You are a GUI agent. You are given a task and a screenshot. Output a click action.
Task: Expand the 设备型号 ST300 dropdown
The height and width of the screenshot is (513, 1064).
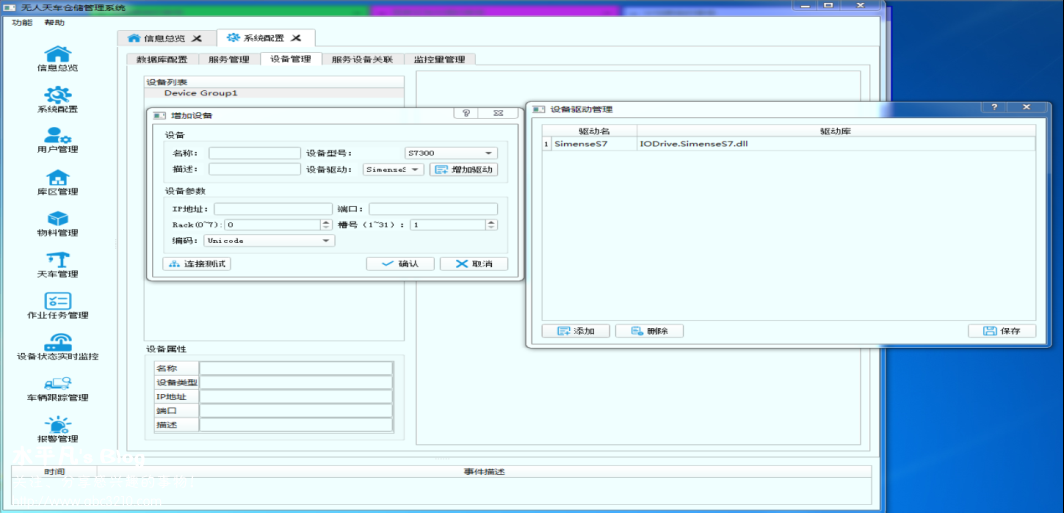pos(450,153)
